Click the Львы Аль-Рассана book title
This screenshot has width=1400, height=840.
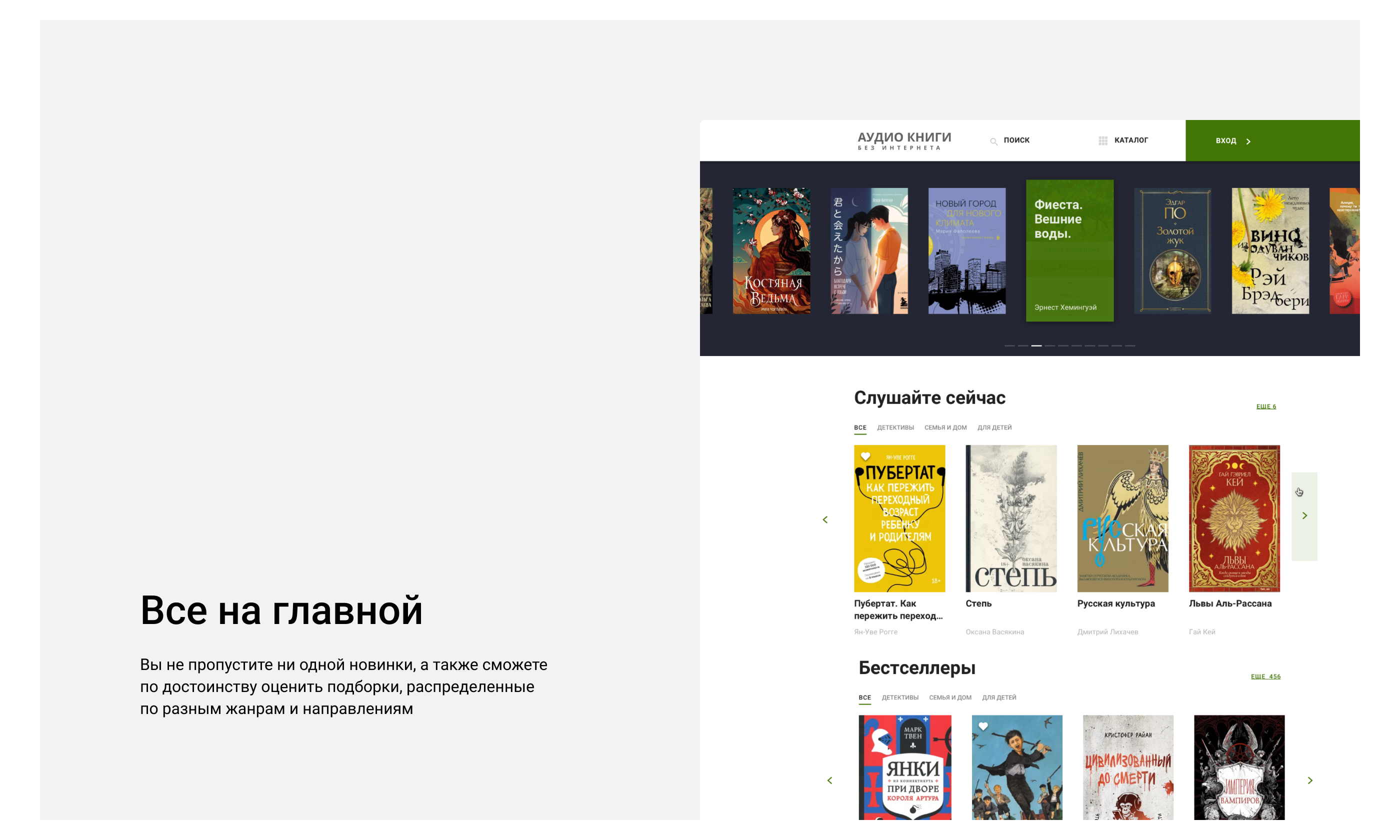coord(1230,603)
